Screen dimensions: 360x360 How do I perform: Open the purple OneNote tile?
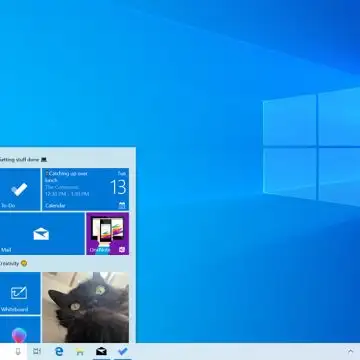tap(108, 234)
